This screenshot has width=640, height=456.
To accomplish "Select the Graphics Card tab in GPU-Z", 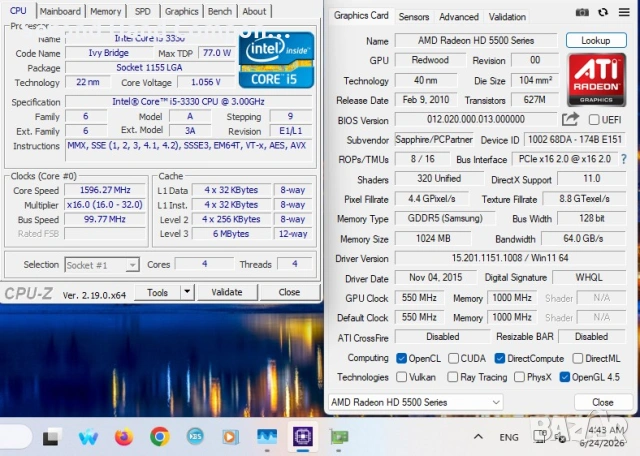I will pyautogui.click(x=361, y=16).
